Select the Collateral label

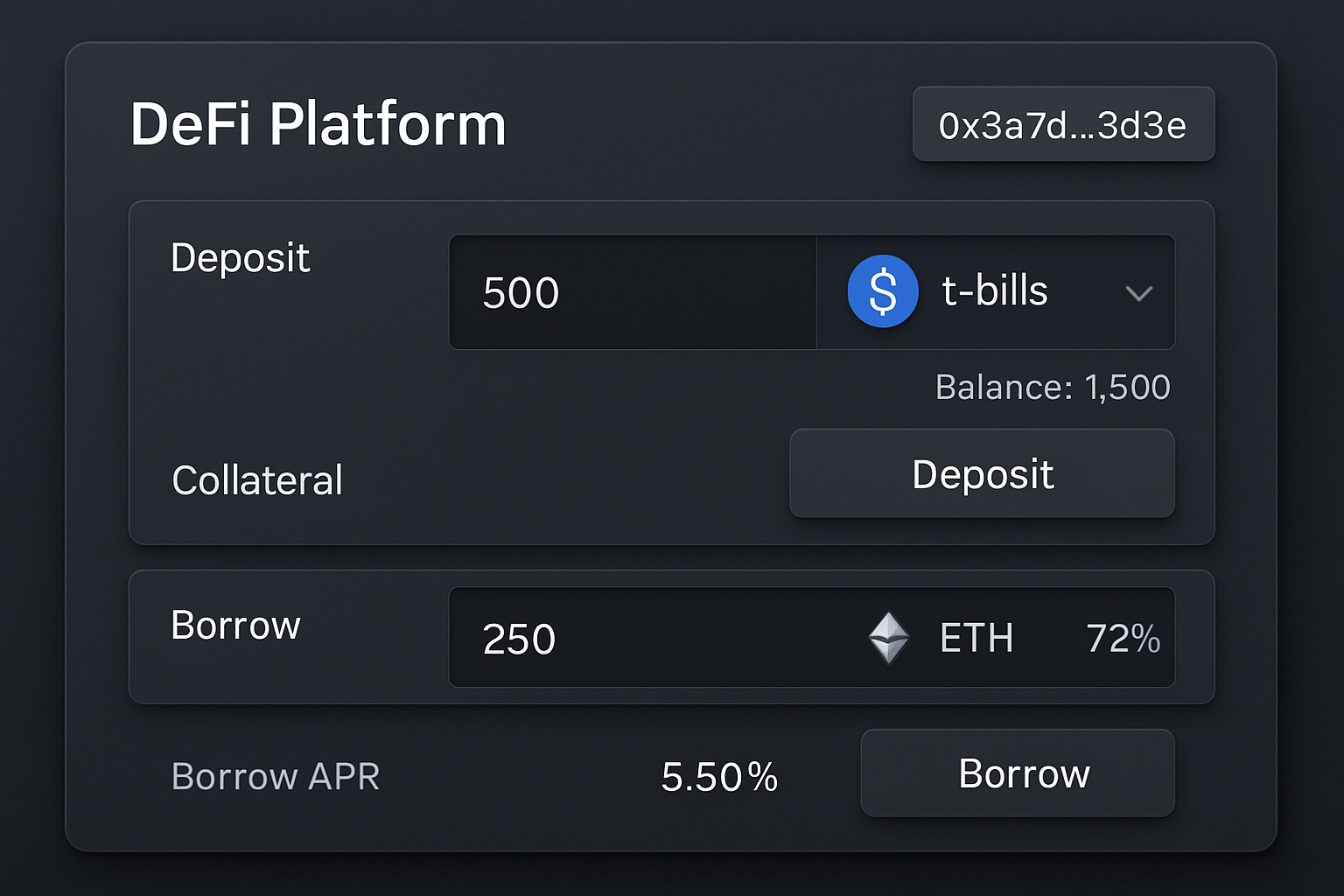point(257,479)
